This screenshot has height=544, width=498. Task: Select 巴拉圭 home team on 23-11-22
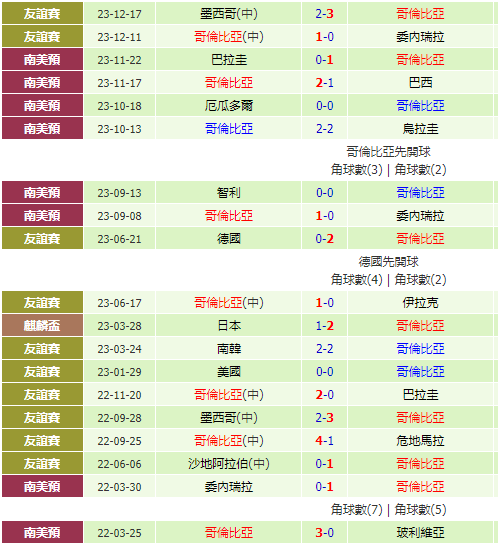pyautogui.click(x=229, y=60)
